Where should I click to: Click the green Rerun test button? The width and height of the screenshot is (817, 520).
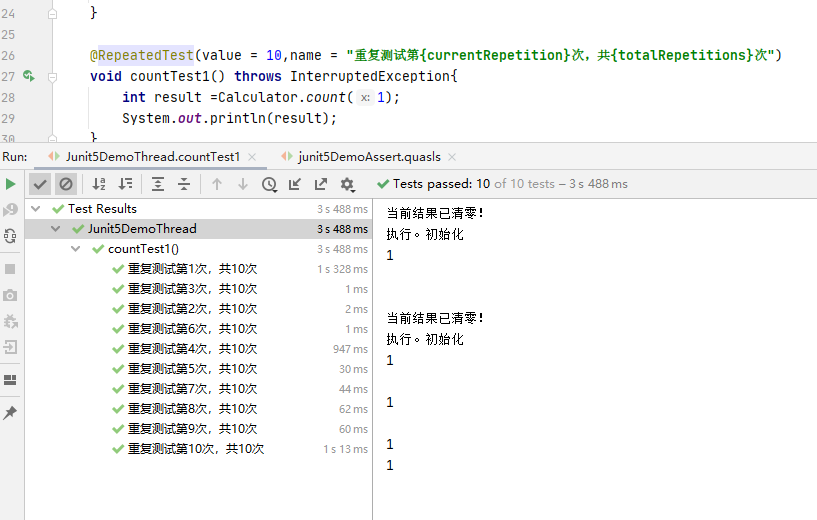10,184
